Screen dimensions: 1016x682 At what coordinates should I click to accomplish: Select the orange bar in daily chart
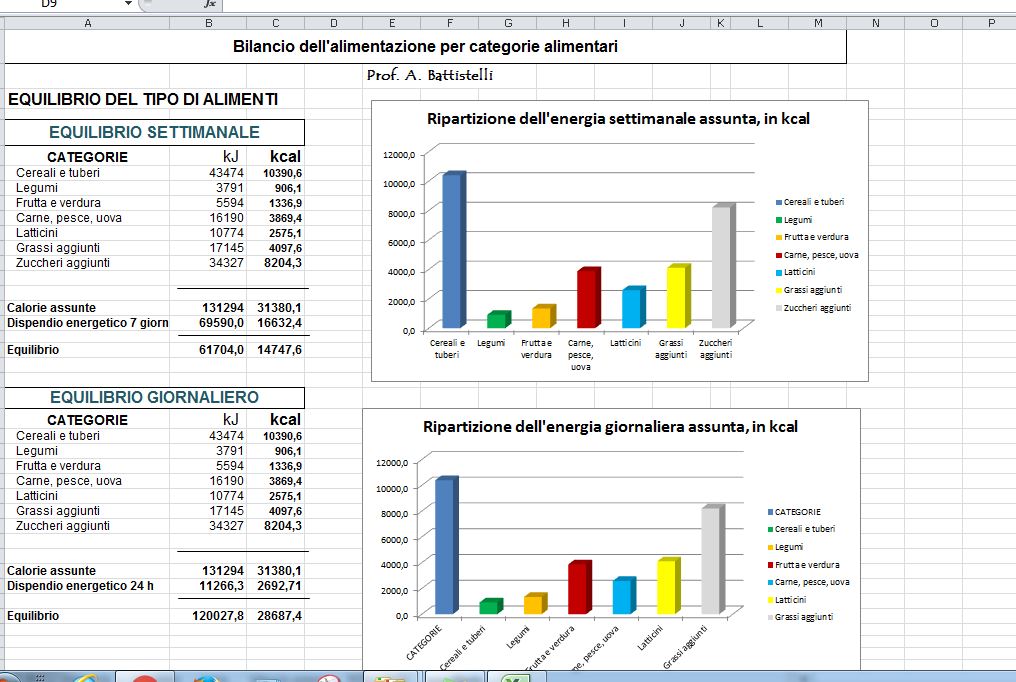click(x=535, y=603)
